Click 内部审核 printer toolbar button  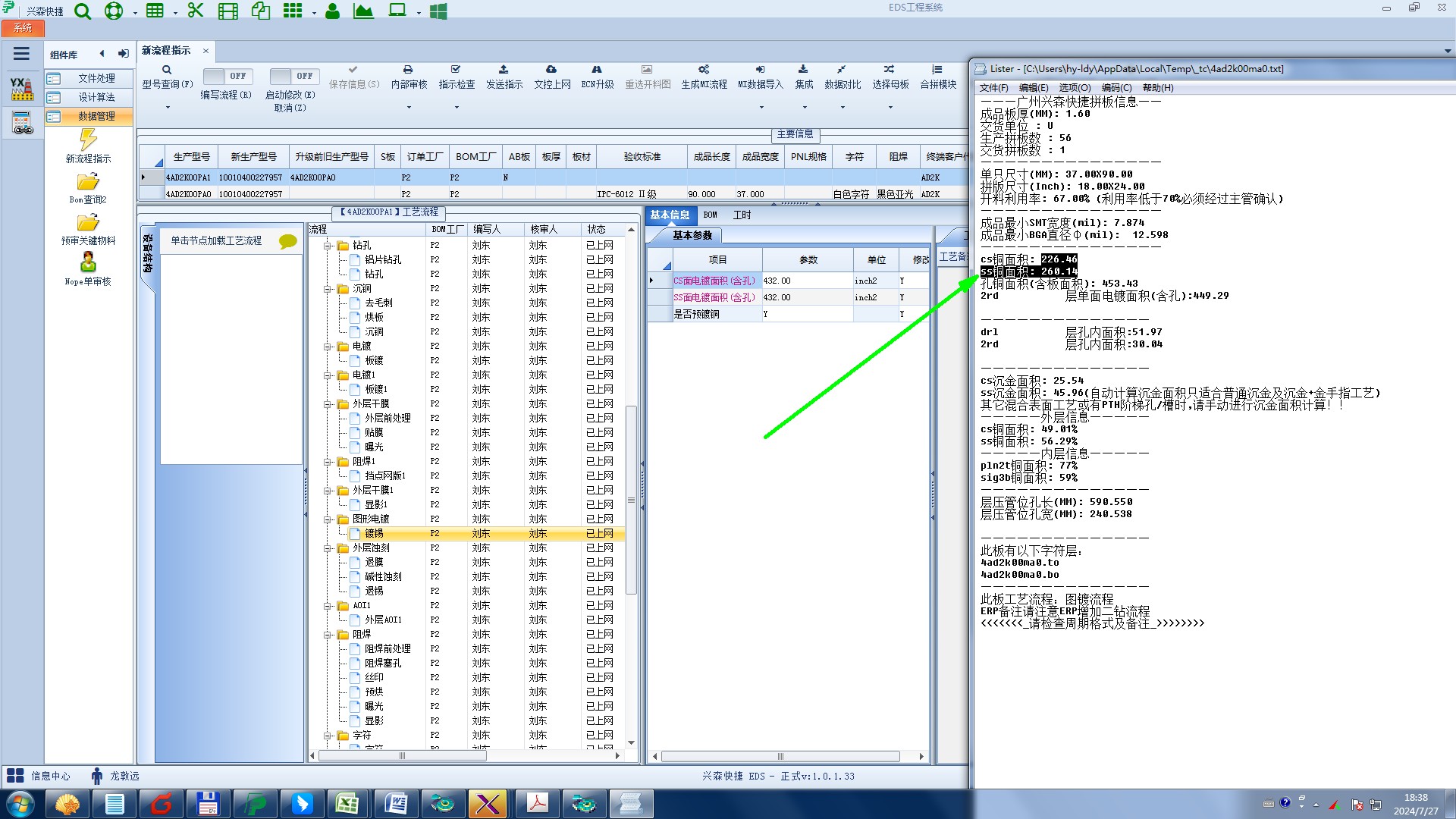tap(409, 77)
